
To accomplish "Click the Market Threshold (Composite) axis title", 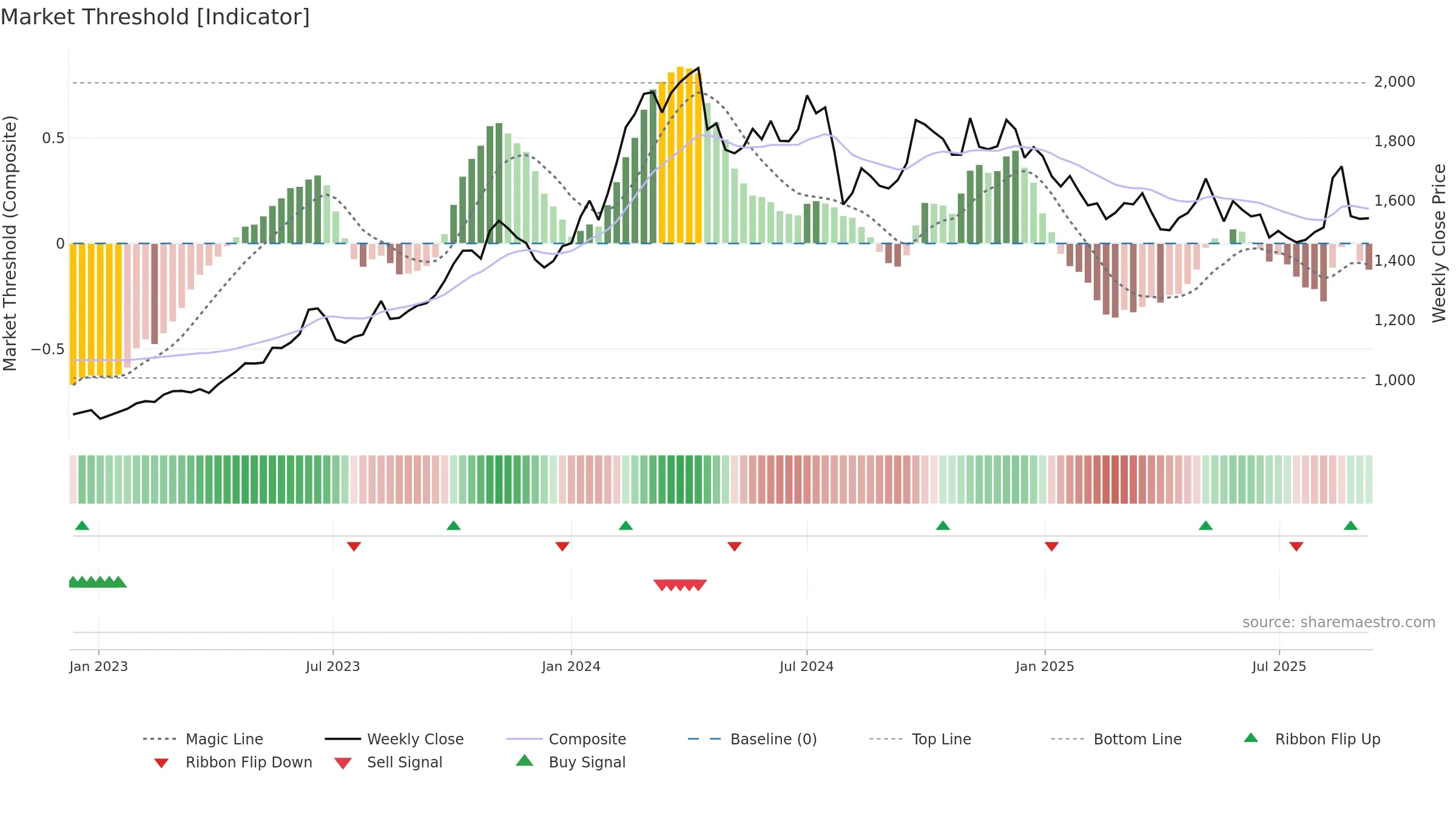I will click(10, 243).
